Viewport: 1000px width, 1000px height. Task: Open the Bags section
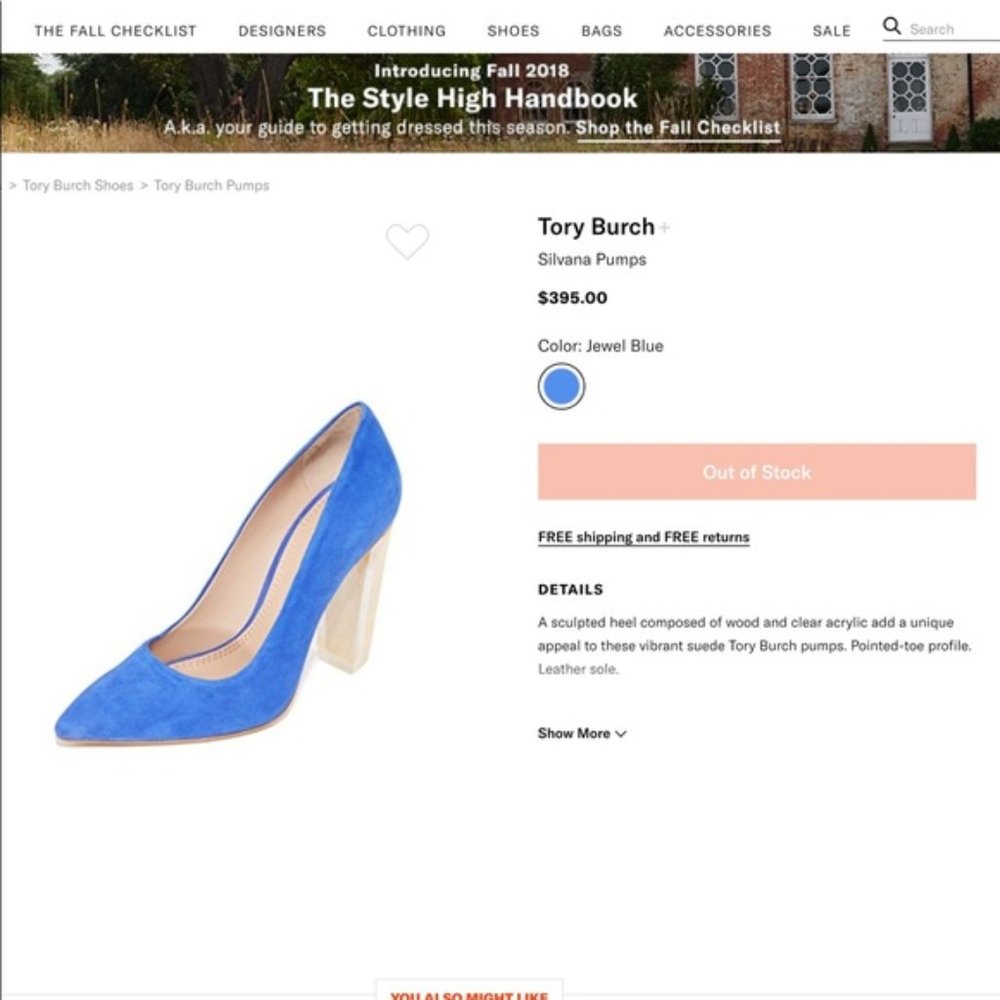point(601,31)
